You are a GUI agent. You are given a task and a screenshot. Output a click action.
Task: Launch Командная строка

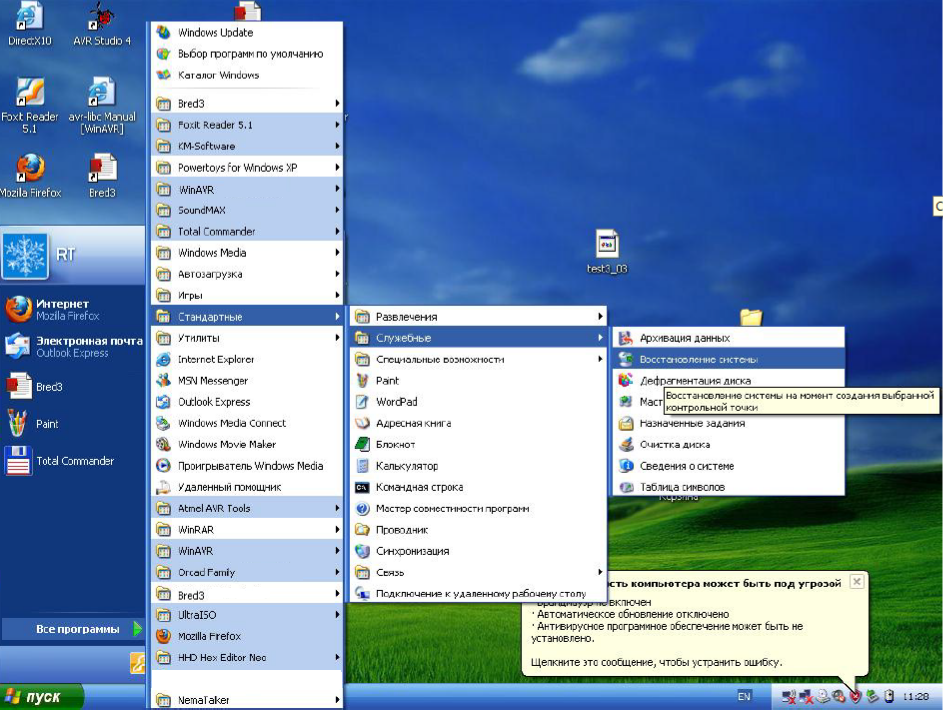pyautogui.click(x=478, y=487)
